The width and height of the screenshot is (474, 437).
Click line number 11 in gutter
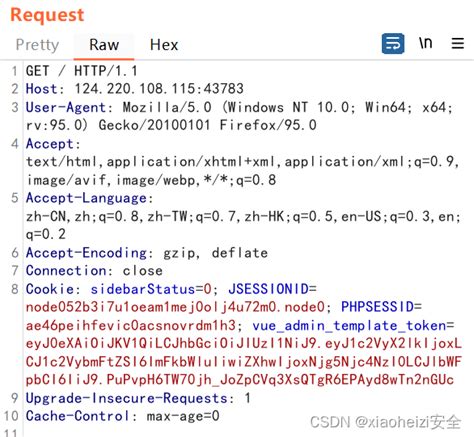10,433
